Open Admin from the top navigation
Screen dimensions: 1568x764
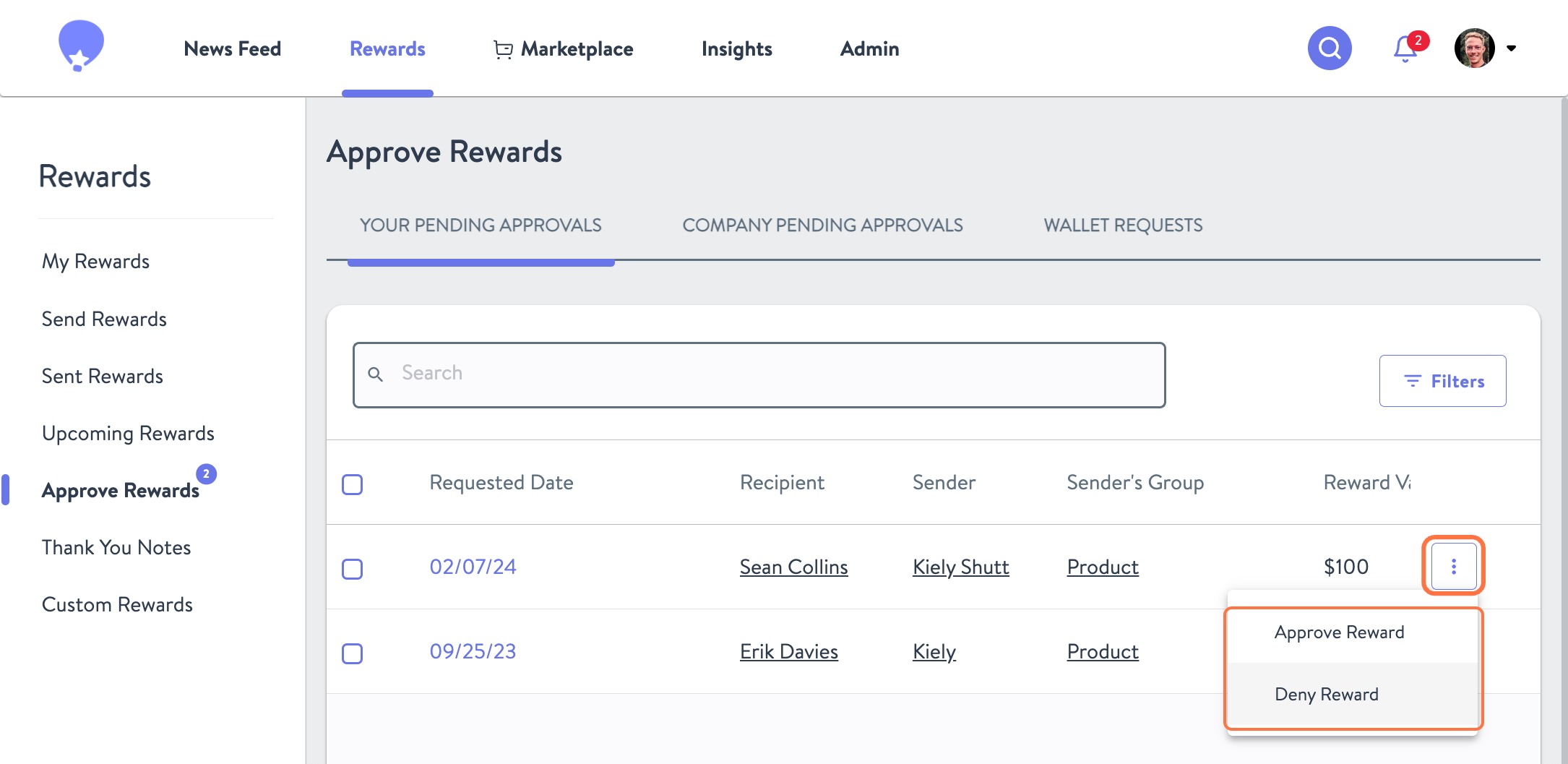tap(869, 48)
